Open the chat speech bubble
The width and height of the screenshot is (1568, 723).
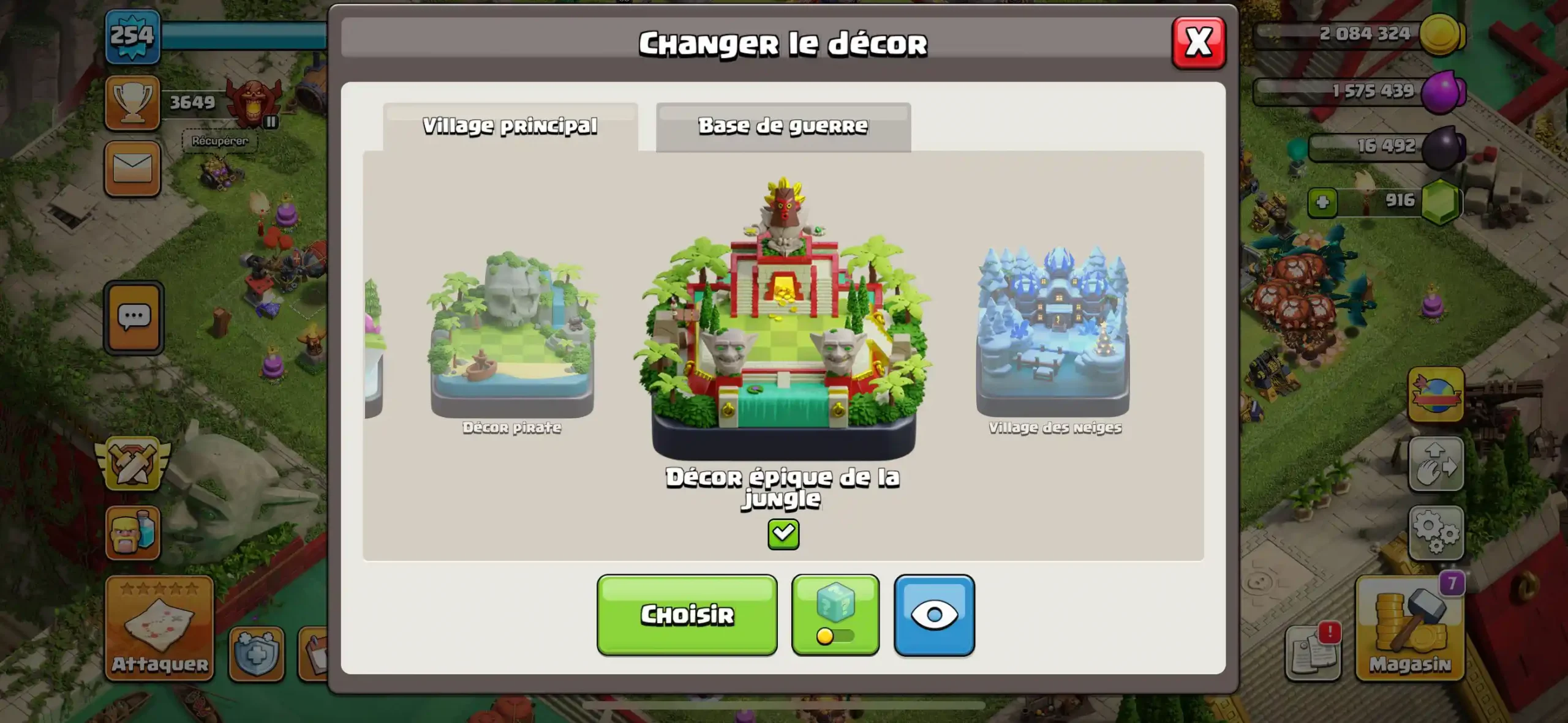(134, 318)
